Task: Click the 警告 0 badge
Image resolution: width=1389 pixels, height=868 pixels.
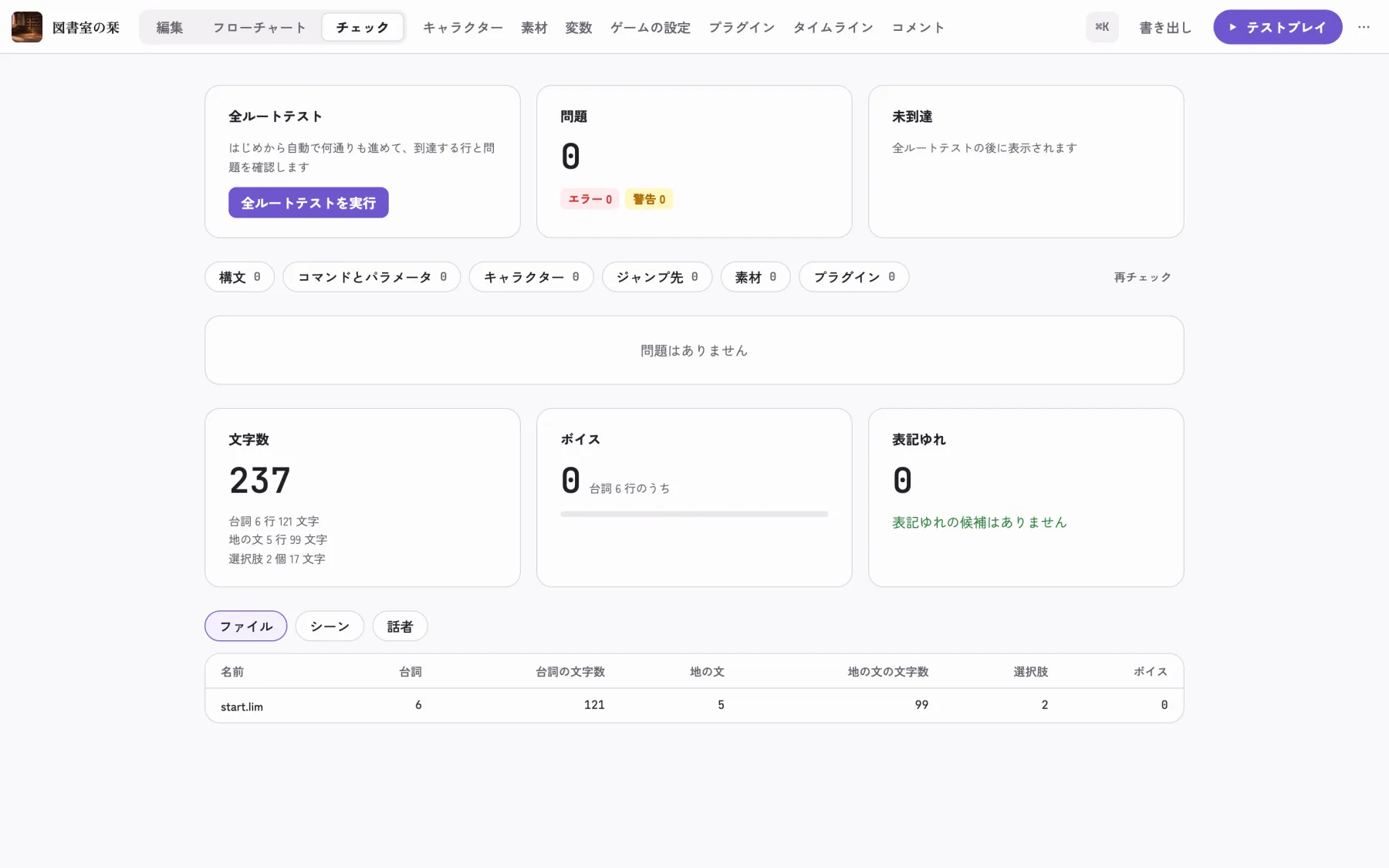Action: tap(649, 199)
